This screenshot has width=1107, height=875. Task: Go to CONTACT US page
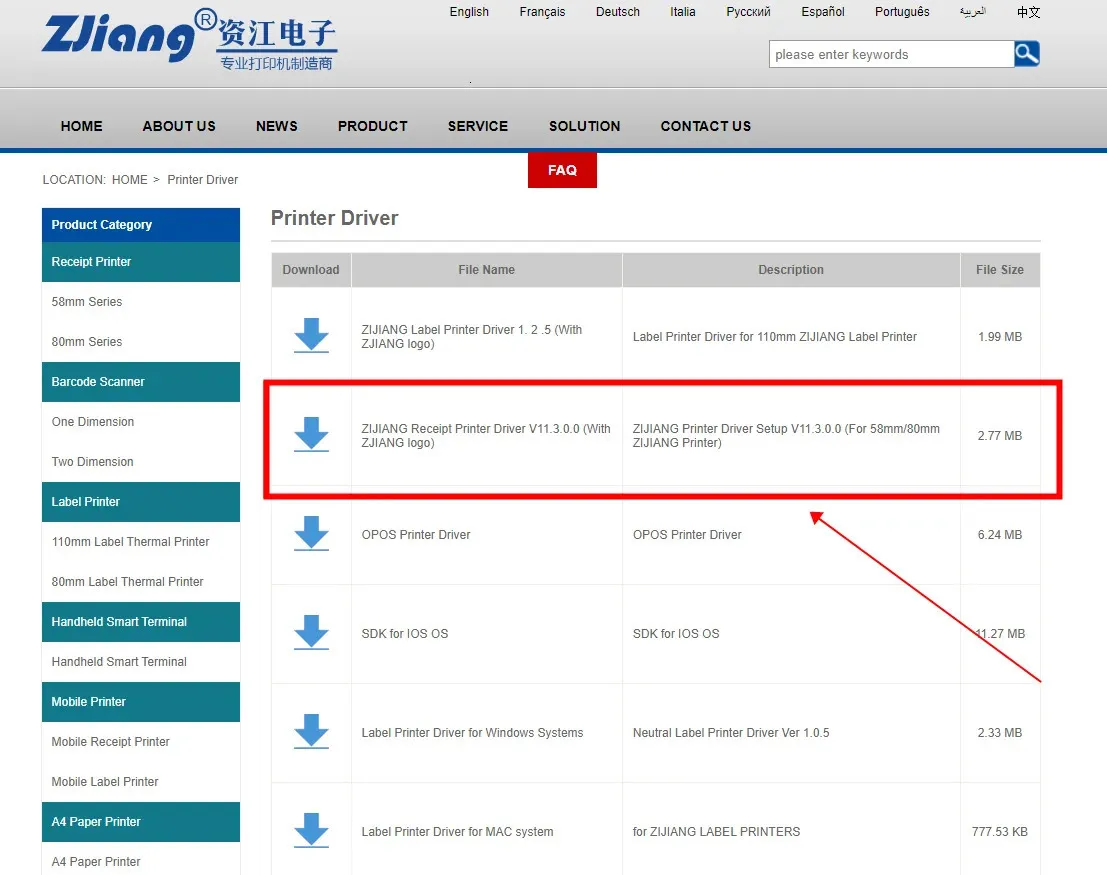tap(705, 126)
